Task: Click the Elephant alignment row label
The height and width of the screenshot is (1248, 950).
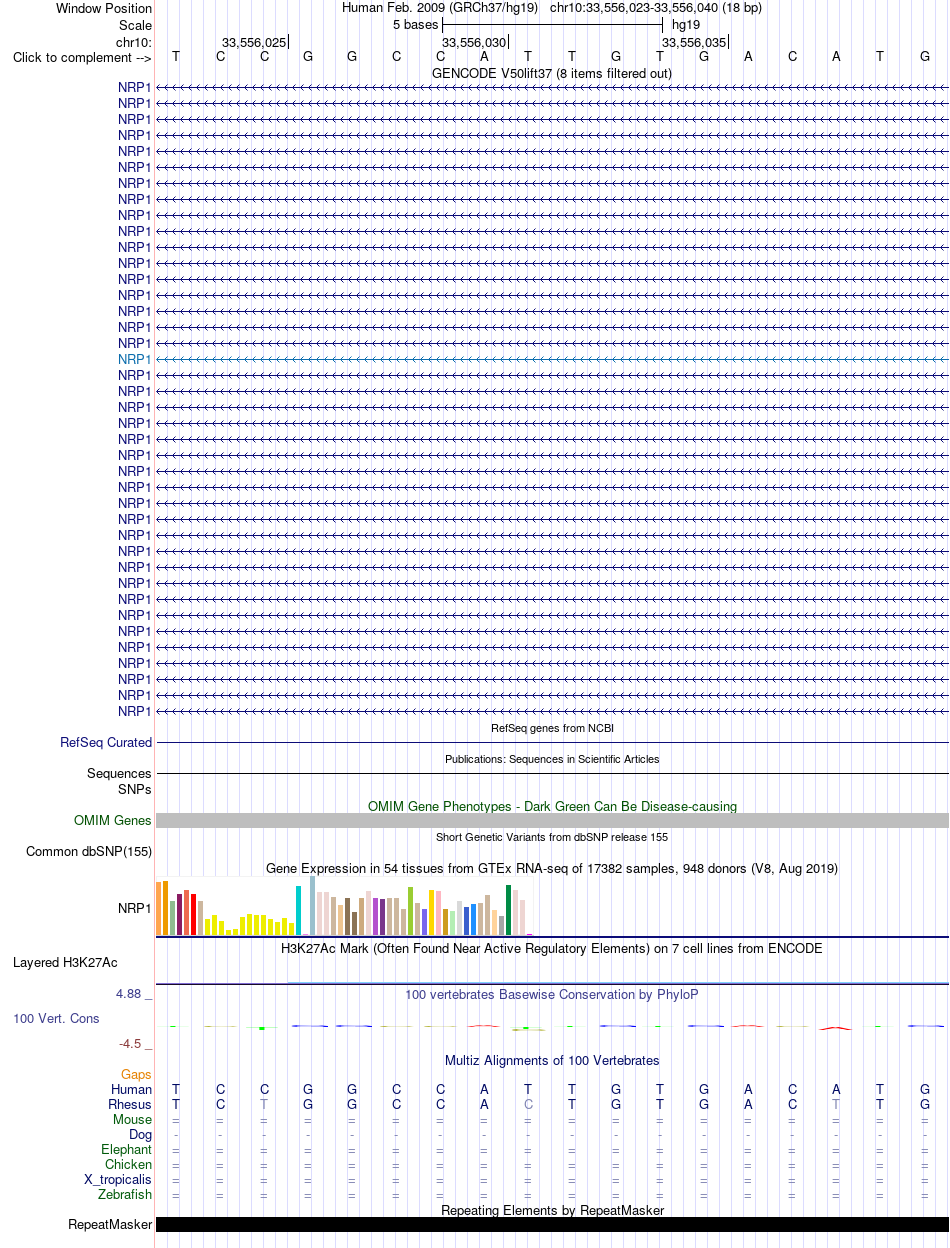Action: 127,1150
